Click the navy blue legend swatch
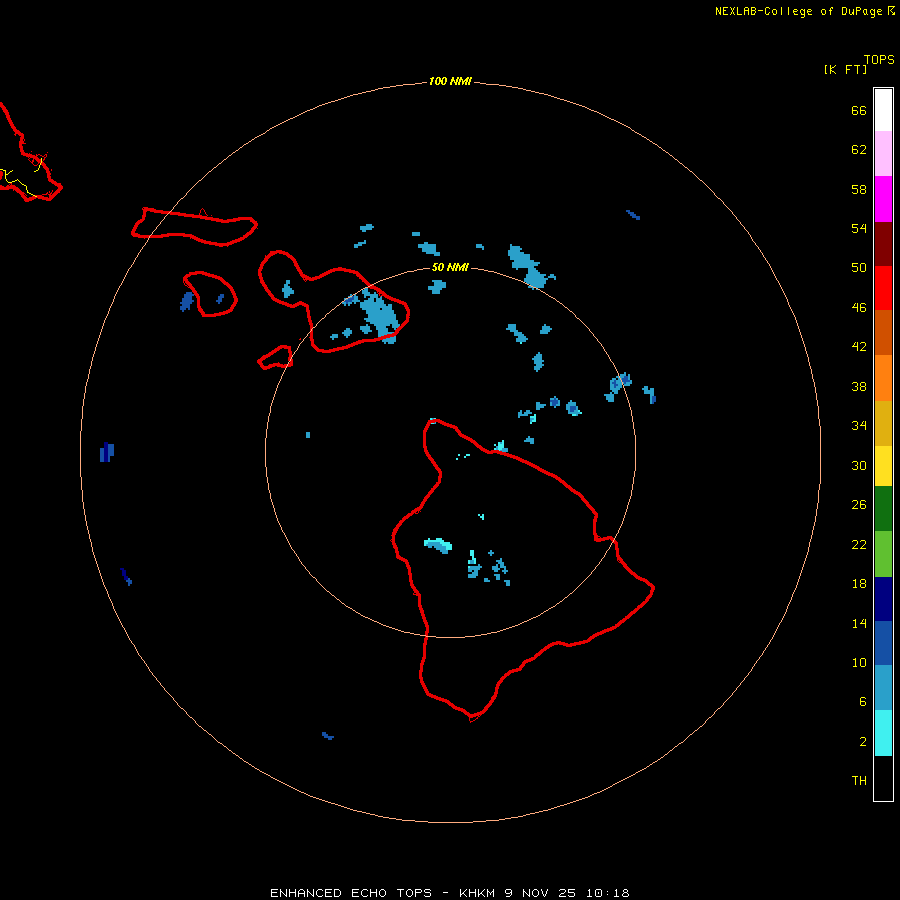Viewport: 900px width, 900px height. (x=883, y=599)
